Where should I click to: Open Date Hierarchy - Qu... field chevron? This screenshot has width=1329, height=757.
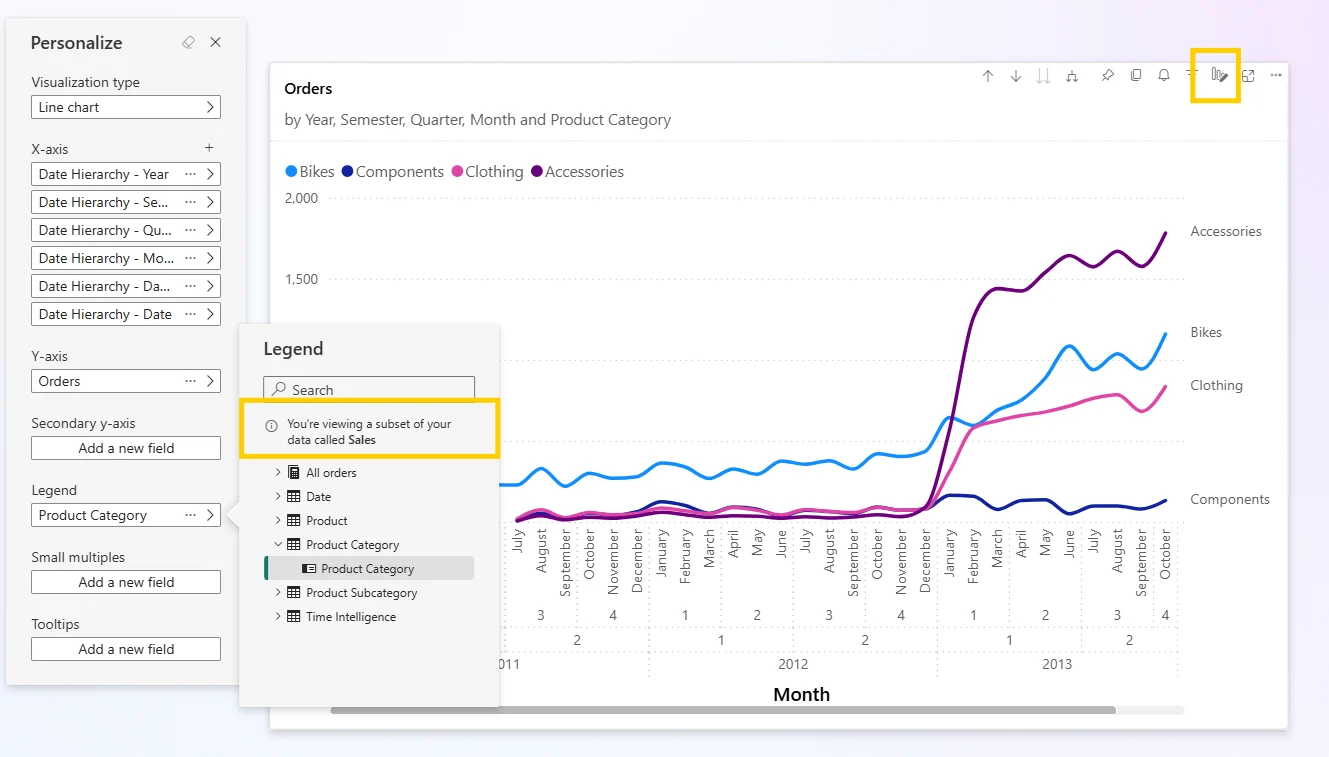pos(210,230)
